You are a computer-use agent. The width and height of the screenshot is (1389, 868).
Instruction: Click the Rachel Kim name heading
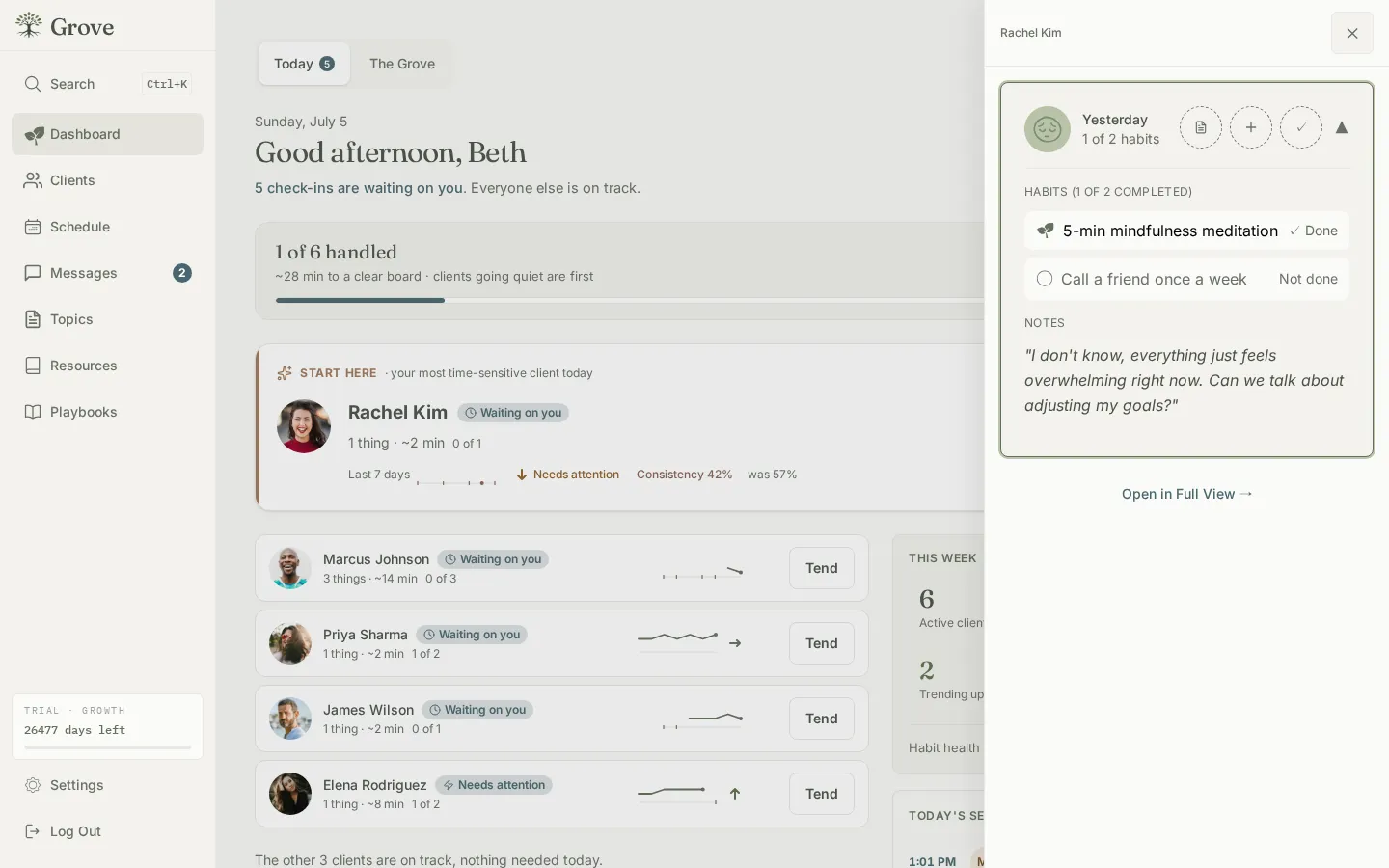397,412
